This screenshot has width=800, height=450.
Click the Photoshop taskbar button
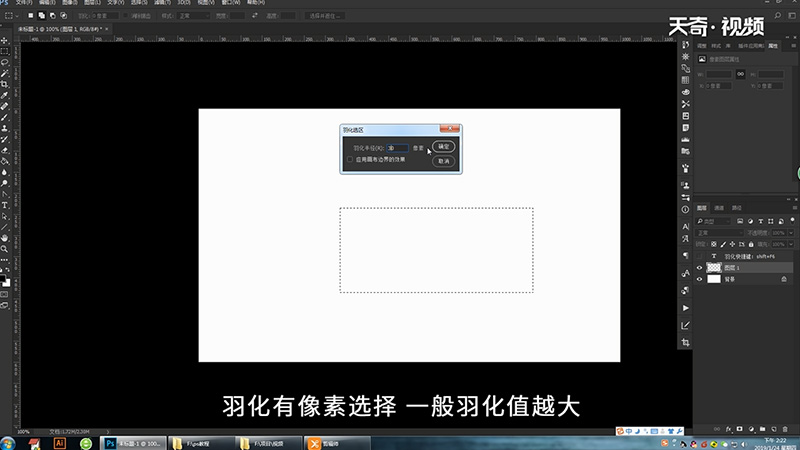tap(133, 443)
